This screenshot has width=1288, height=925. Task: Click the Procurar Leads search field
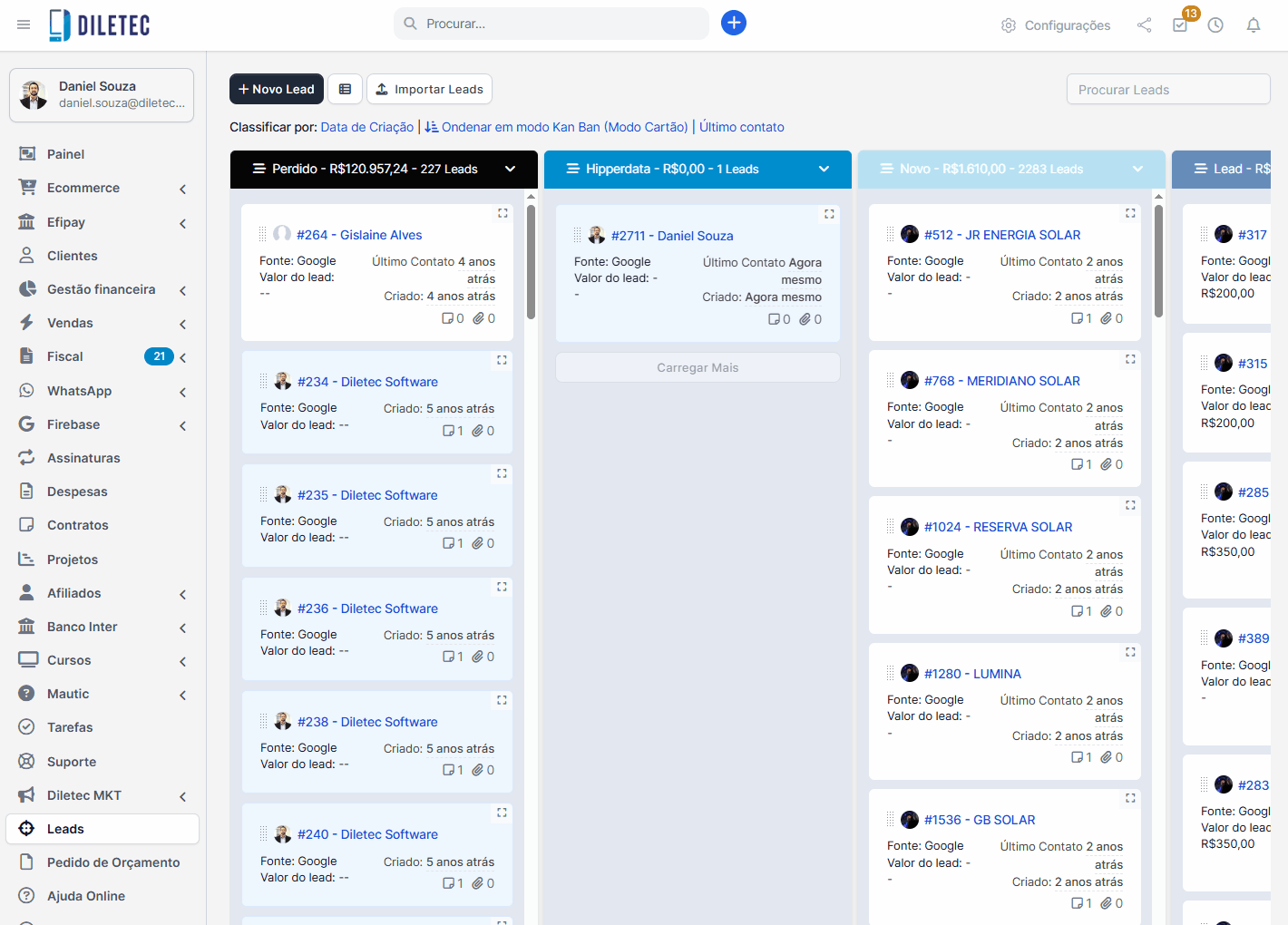pyautogui.click(x=1167, y=89)
